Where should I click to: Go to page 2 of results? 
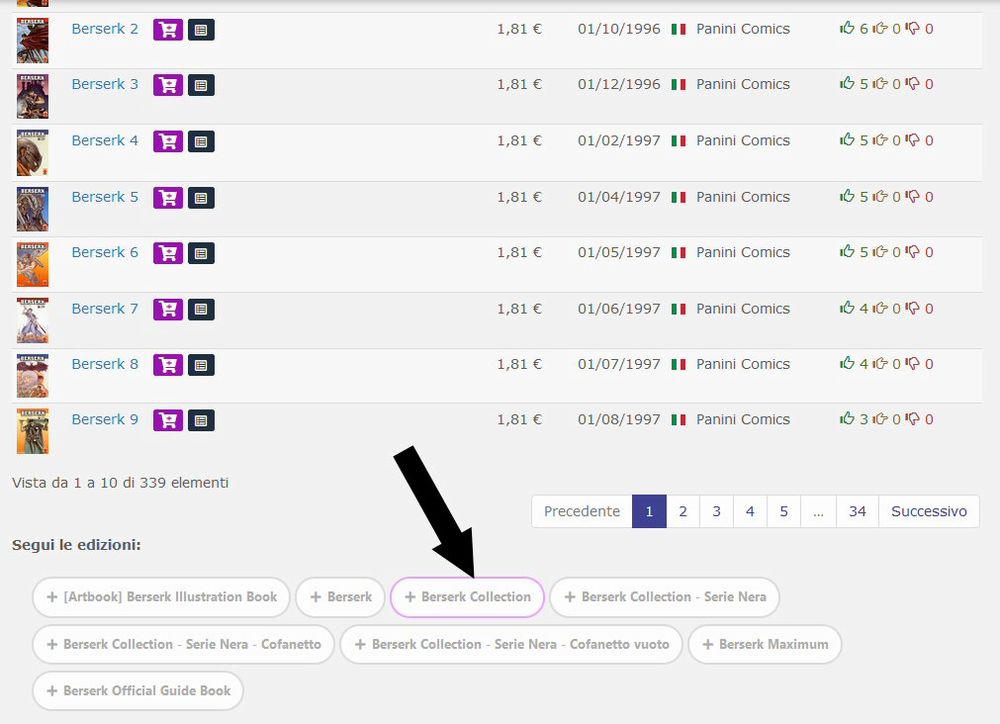683,511
